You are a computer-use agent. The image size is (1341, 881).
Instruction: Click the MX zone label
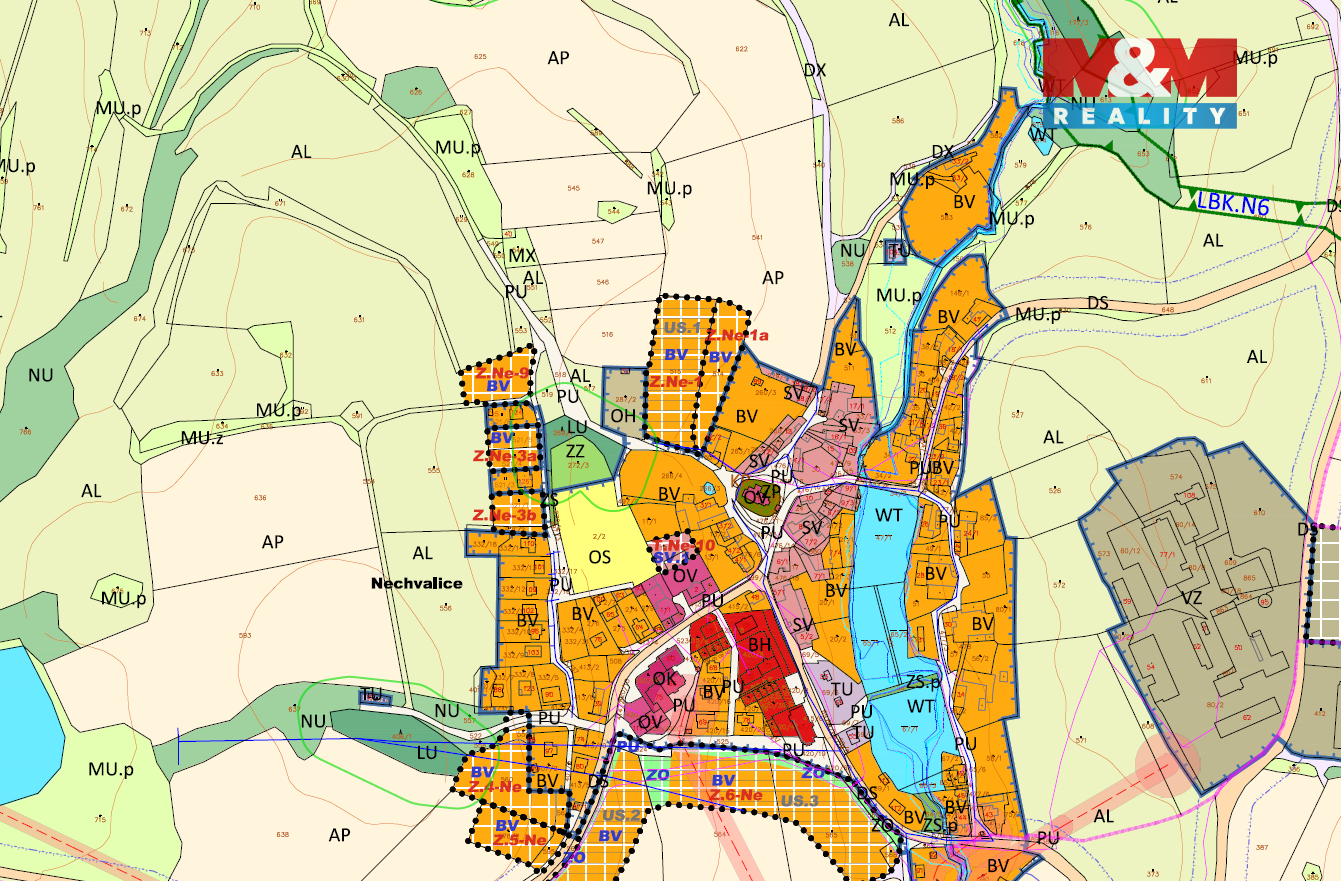[522, 256]
